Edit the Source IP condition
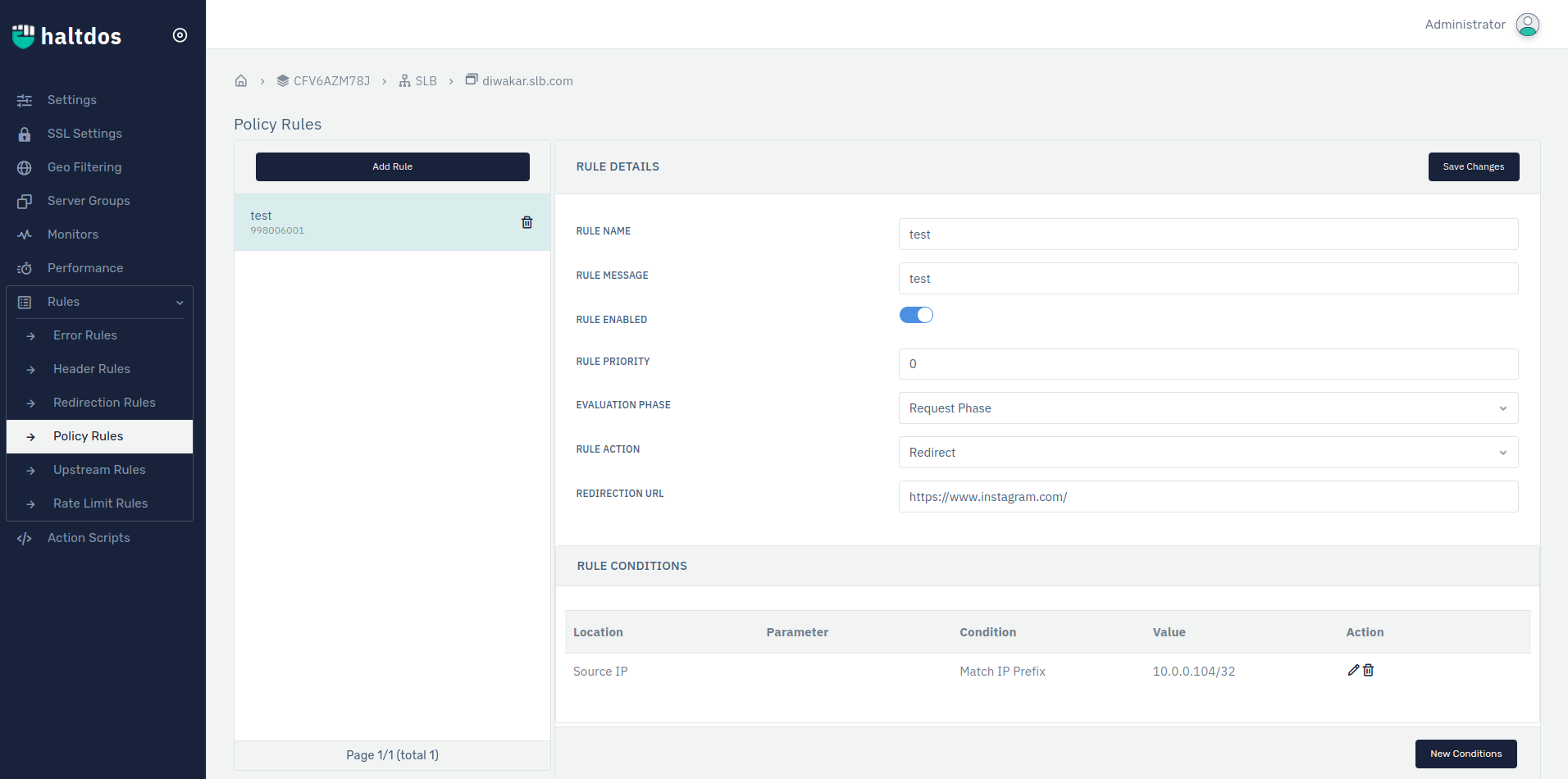Image resolution: width=1568 pixels, height=779 pixels. [x=1353, y=670]
